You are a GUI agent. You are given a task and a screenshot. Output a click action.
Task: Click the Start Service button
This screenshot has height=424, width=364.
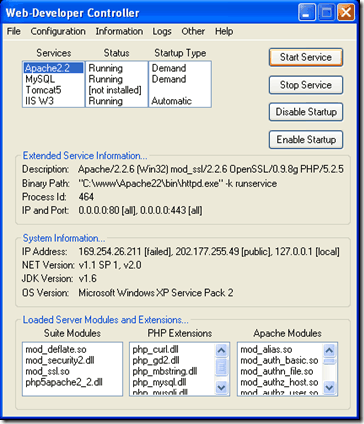point(306,57)
